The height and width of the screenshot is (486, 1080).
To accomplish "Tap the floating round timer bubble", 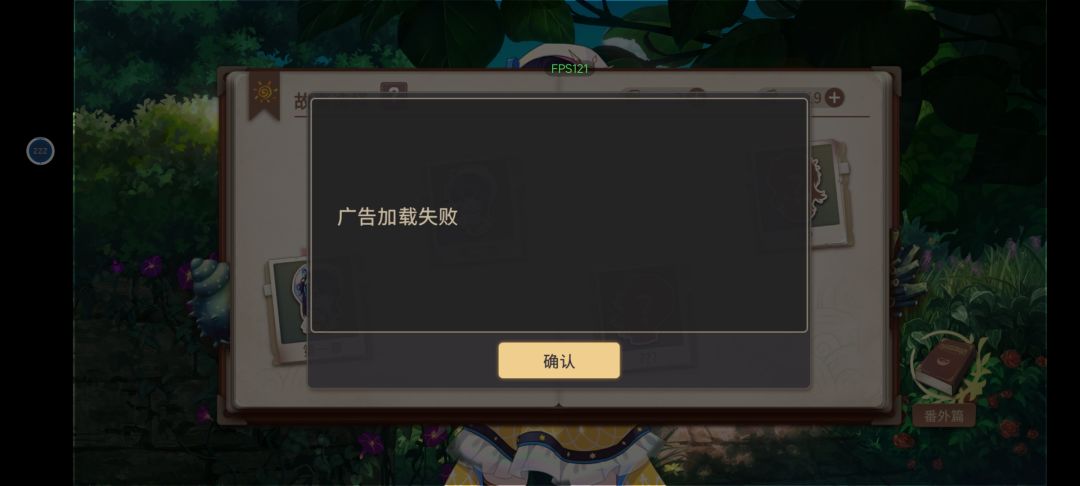I will pyautogui.click(x=40, y=151).
